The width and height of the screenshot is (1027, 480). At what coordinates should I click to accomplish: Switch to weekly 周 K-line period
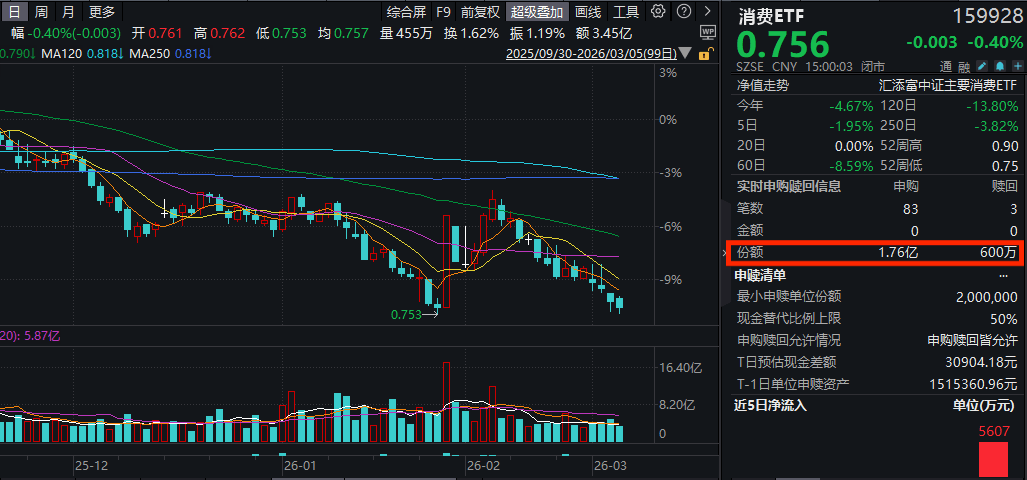(x=41, y=12)
